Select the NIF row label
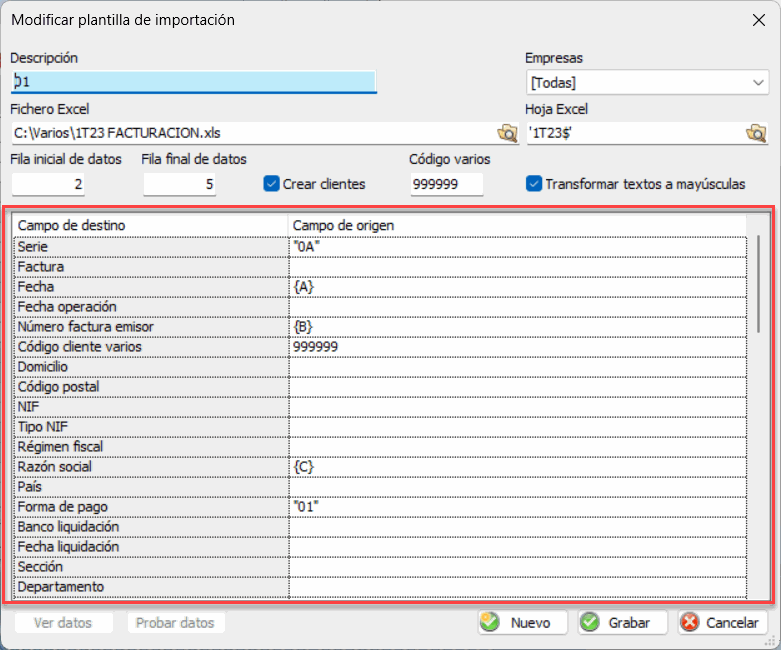781x650 pixels. [x=151, y=407]
